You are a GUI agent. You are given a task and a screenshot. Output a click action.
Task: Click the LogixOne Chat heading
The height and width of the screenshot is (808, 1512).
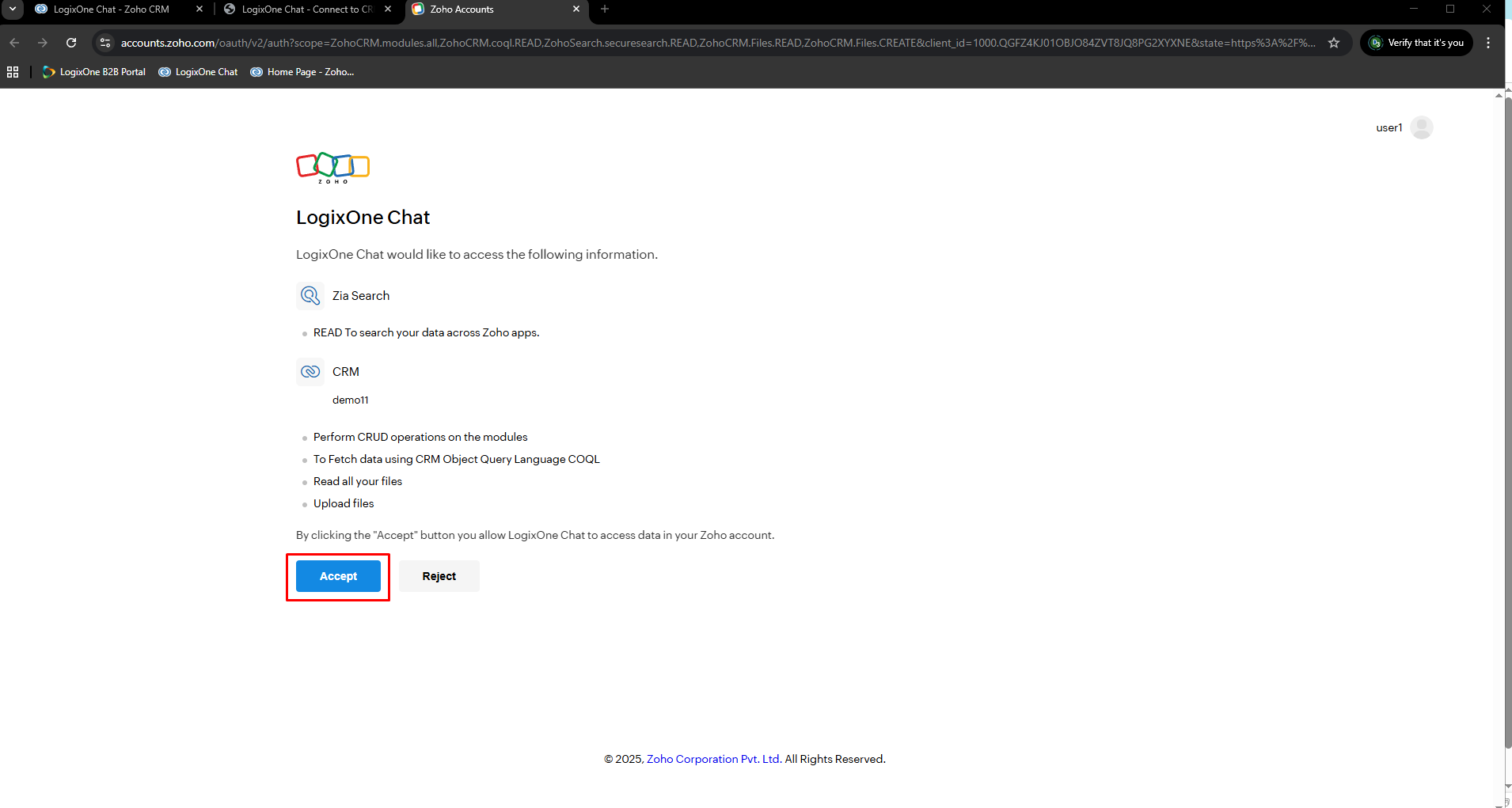click(363, 218)
